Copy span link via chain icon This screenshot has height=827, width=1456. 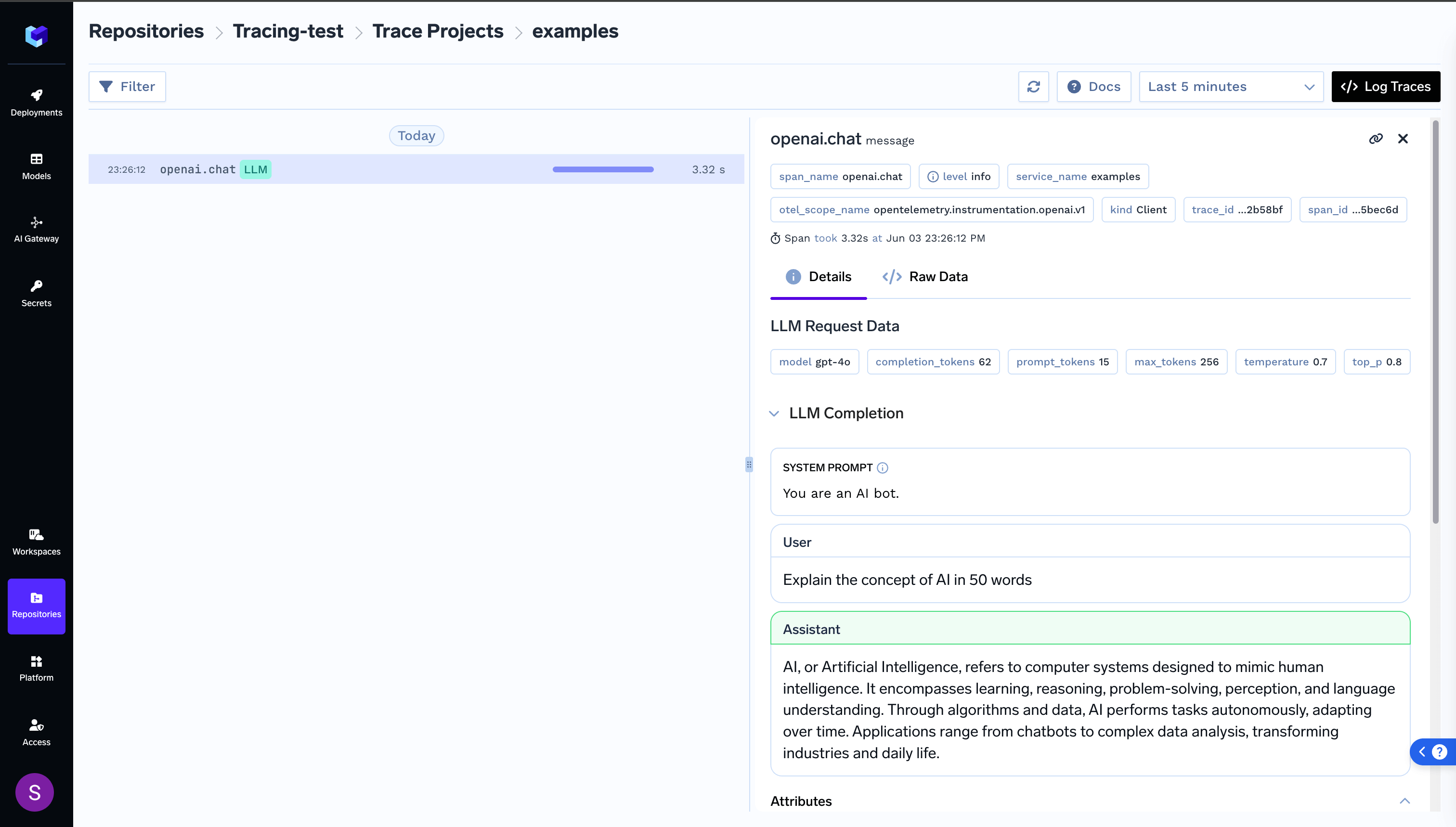tap(1375, 139)
